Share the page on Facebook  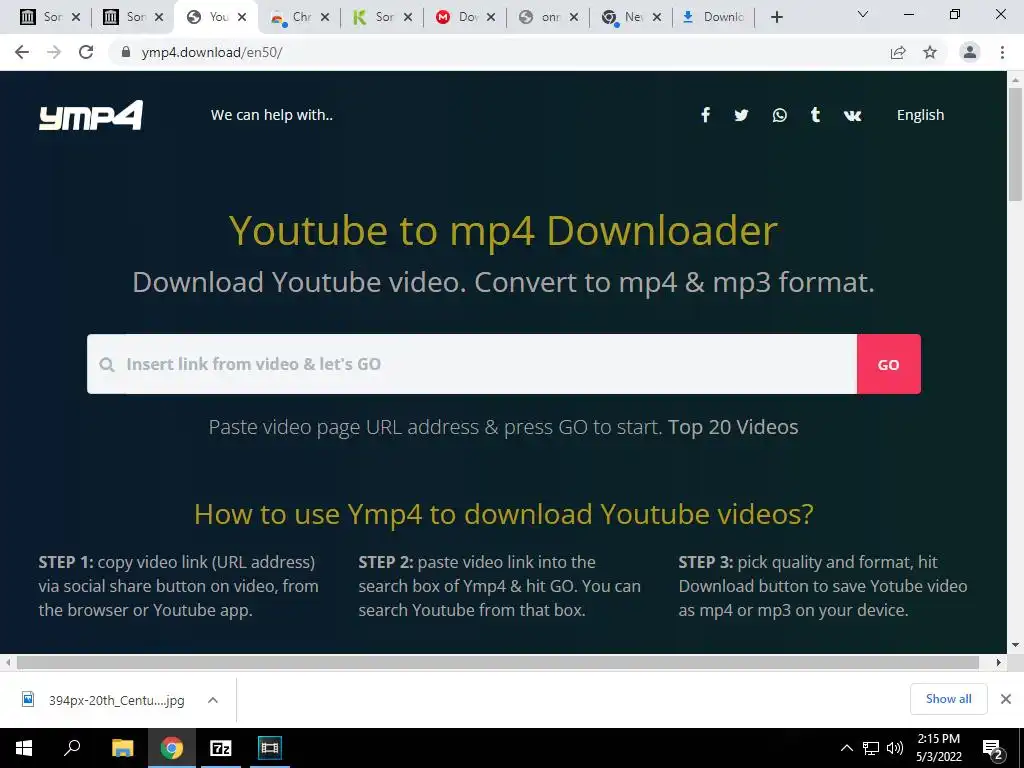point(705,115)
